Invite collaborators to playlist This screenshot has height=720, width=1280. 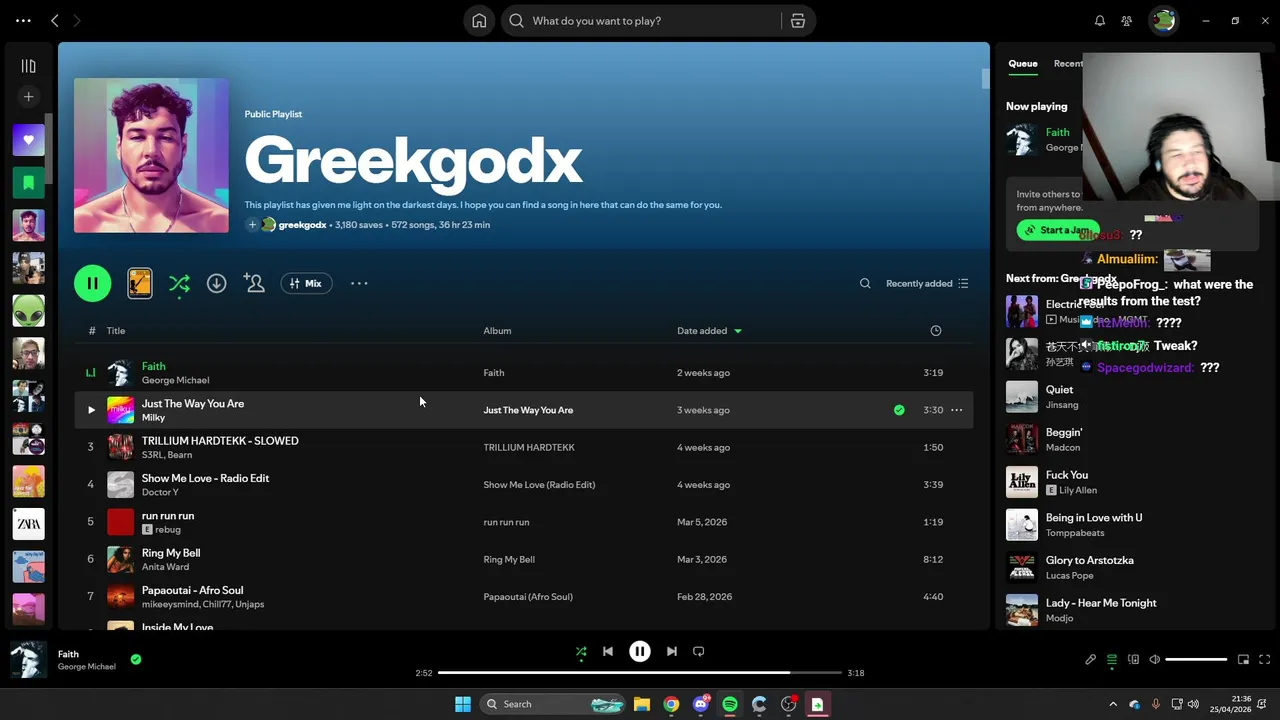254,284
